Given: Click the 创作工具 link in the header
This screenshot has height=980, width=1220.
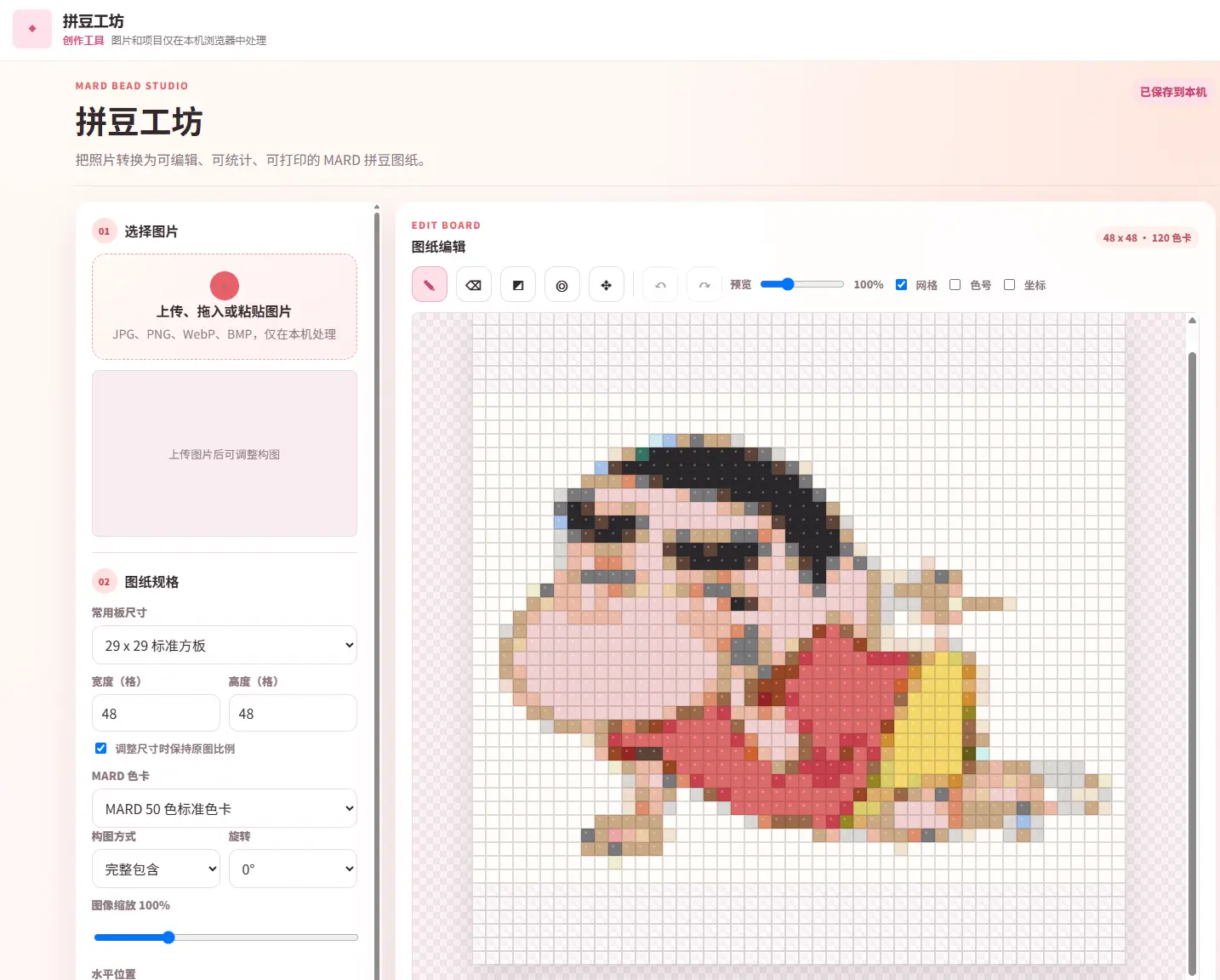Looking at the screenshot, I should click(83, 41).
